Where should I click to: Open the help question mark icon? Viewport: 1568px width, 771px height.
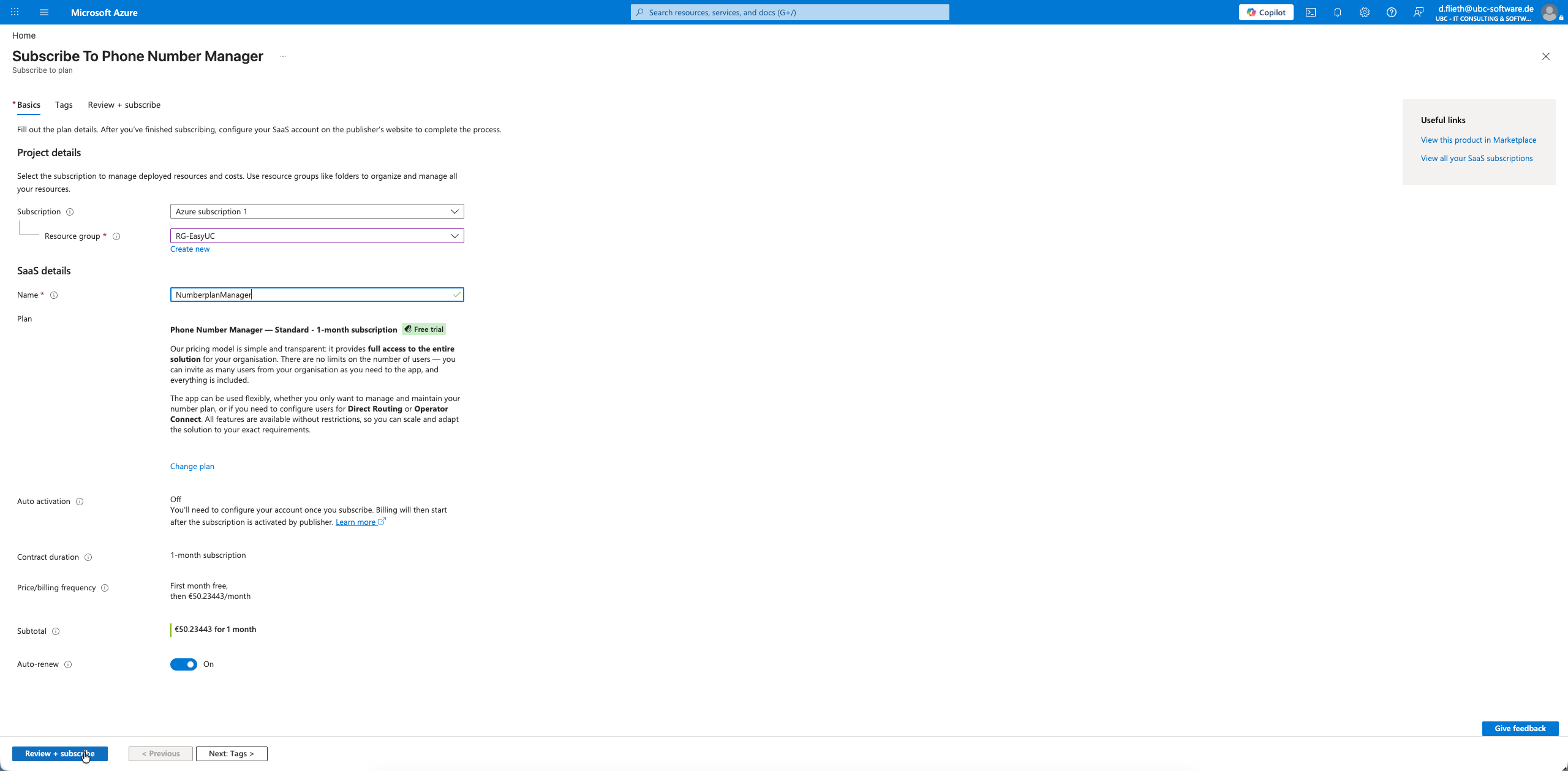[x=1392, y=12]
